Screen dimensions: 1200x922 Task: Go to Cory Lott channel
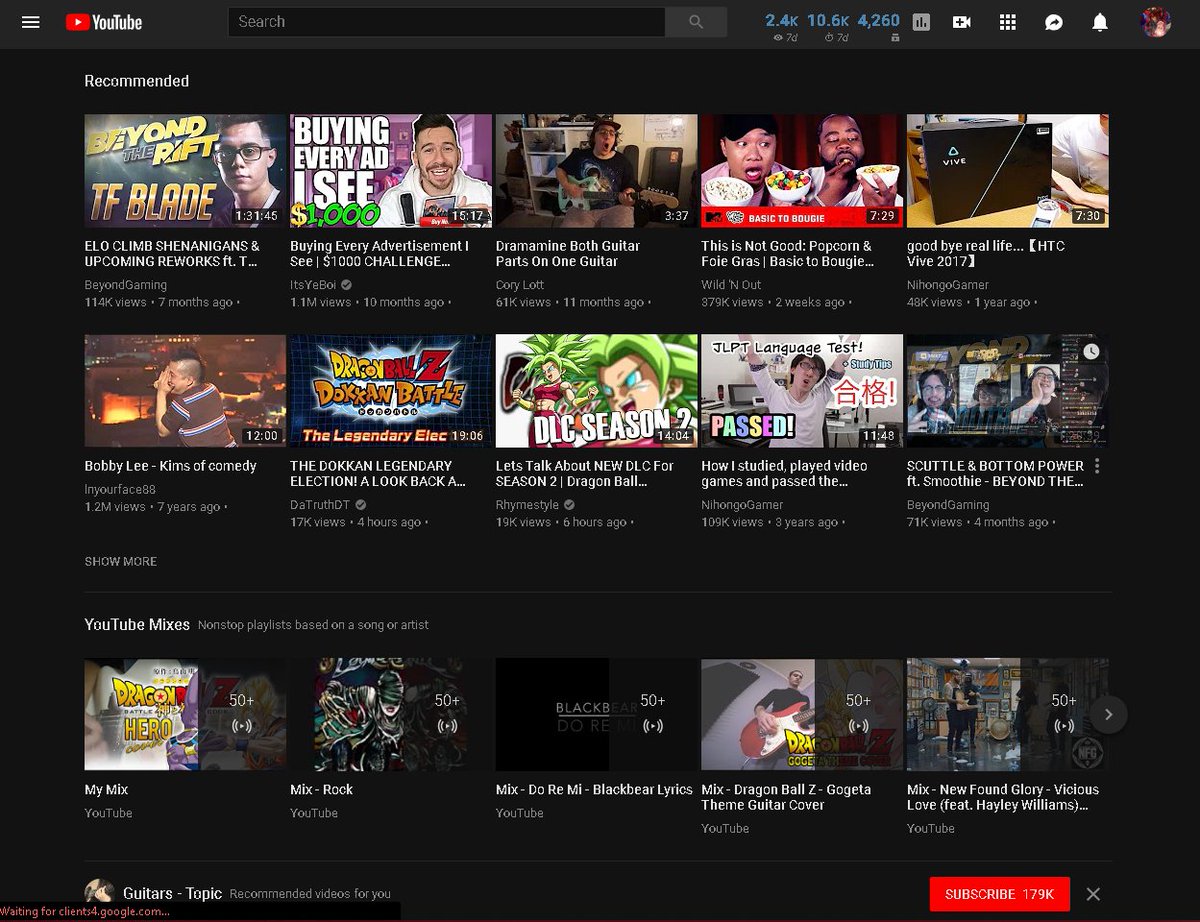click(x=520, y=285)
